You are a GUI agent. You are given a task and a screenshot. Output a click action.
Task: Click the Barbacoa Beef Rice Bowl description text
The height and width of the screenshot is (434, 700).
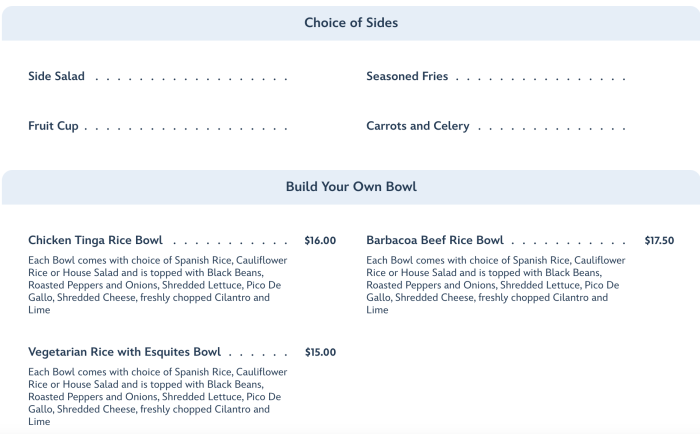click(x=496, y=285)
